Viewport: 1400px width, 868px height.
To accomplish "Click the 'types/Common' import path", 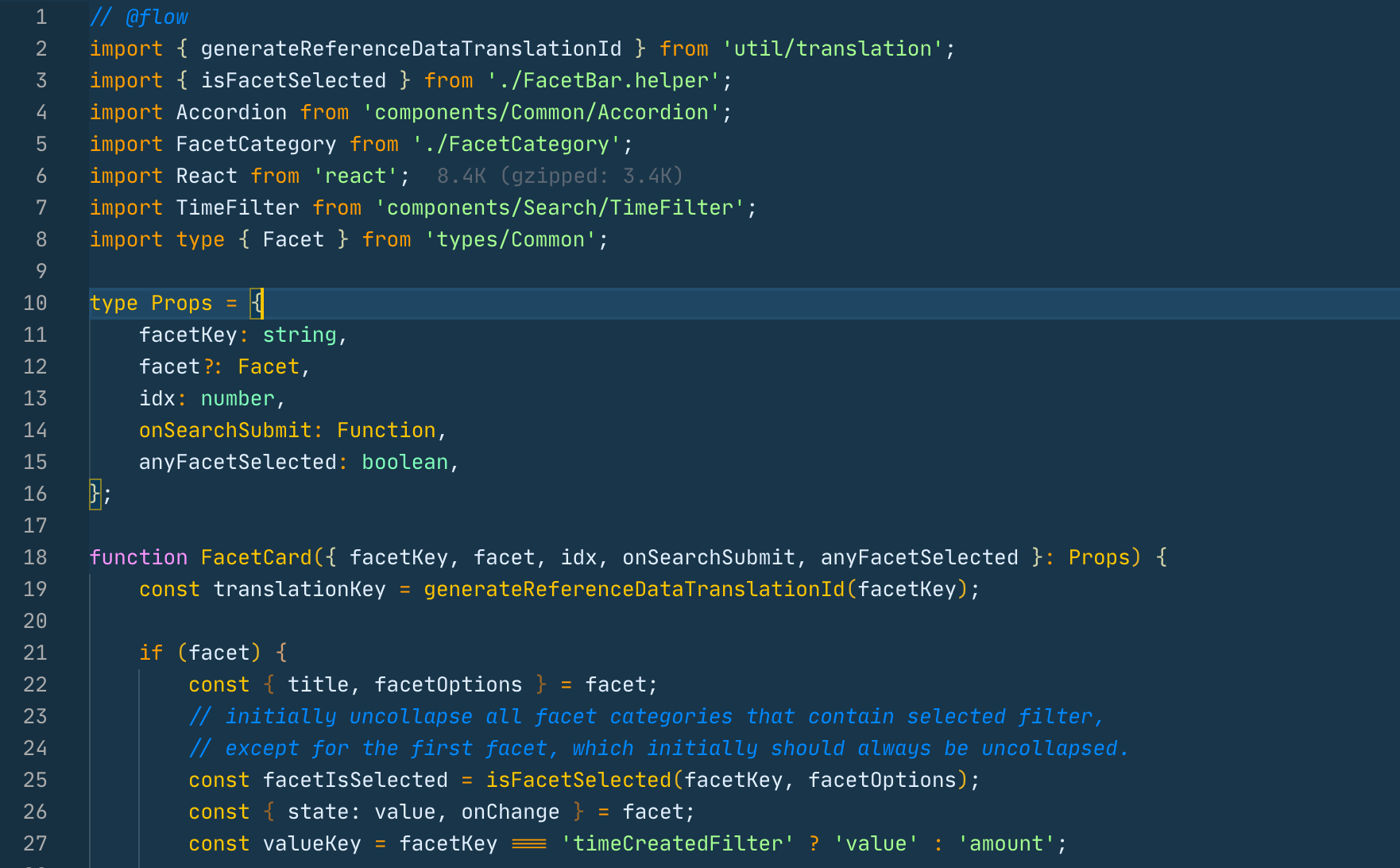I will point(510,239).
